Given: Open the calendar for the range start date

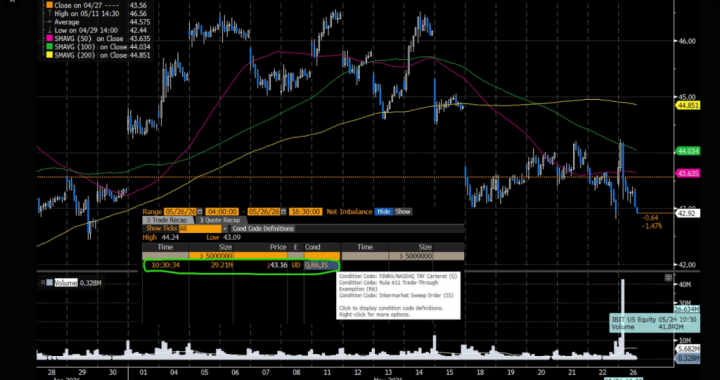Looking at the screenshot, I should 200,212.
